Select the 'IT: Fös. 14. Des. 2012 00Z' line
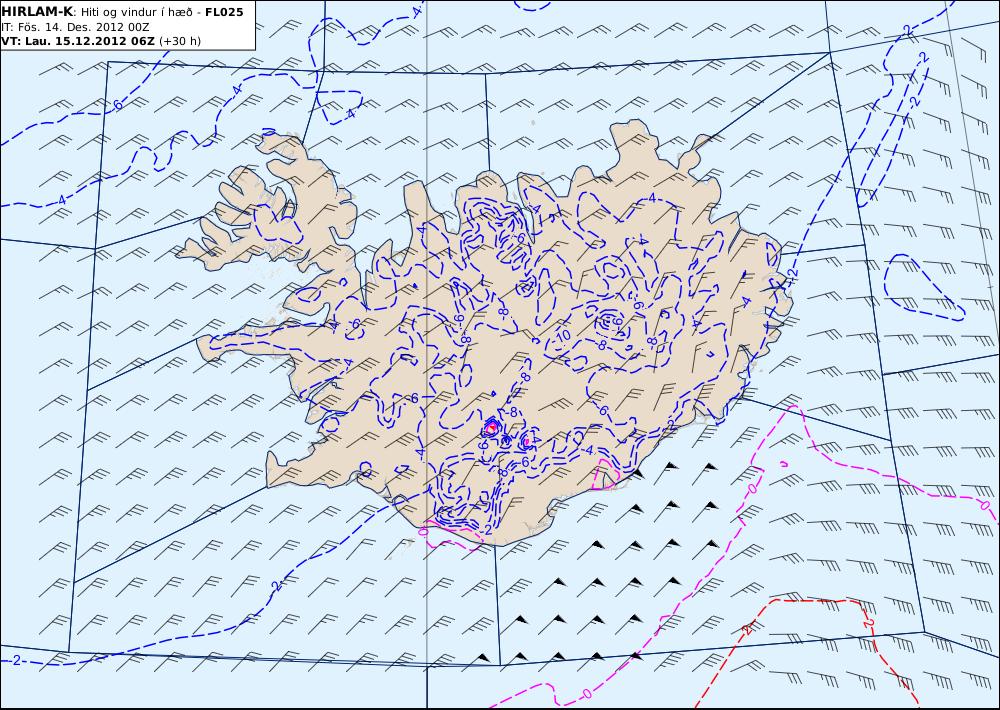The width and height of the screenshot is (1000, 710). [x=75, y=27]
